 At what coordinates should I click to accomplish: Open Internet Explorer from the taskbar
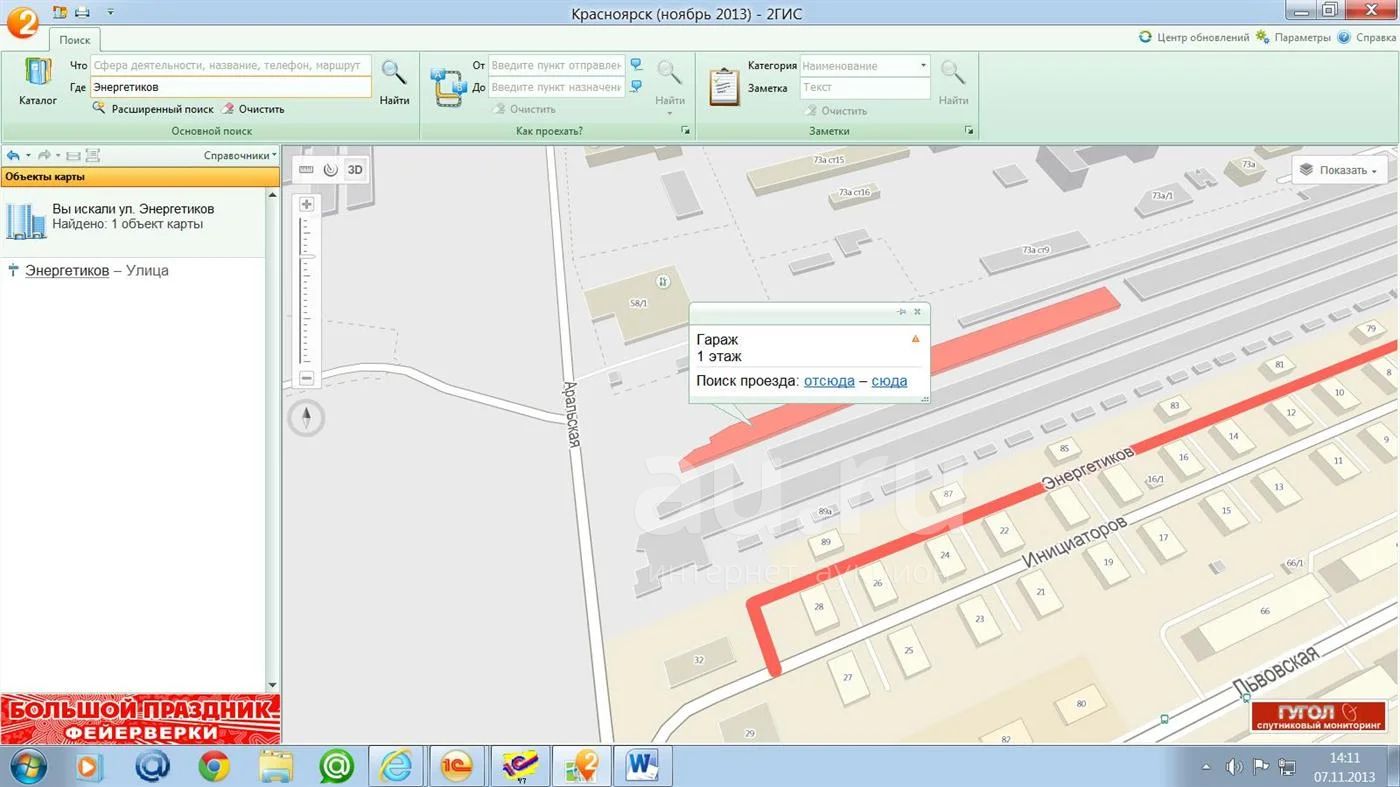(396, 767)
